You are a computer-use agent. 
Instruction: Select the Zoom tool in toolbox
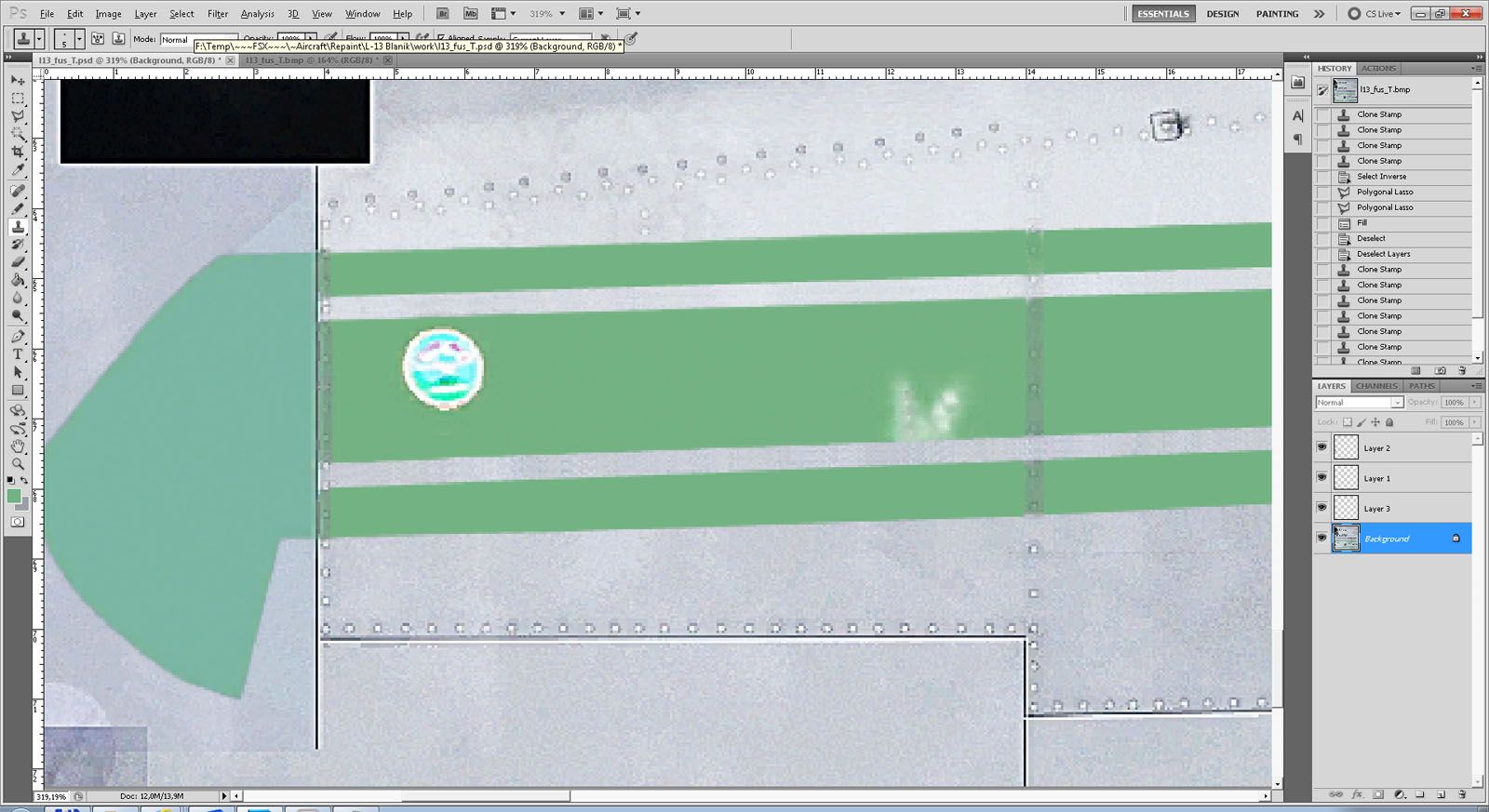click(x=18, y=463)
